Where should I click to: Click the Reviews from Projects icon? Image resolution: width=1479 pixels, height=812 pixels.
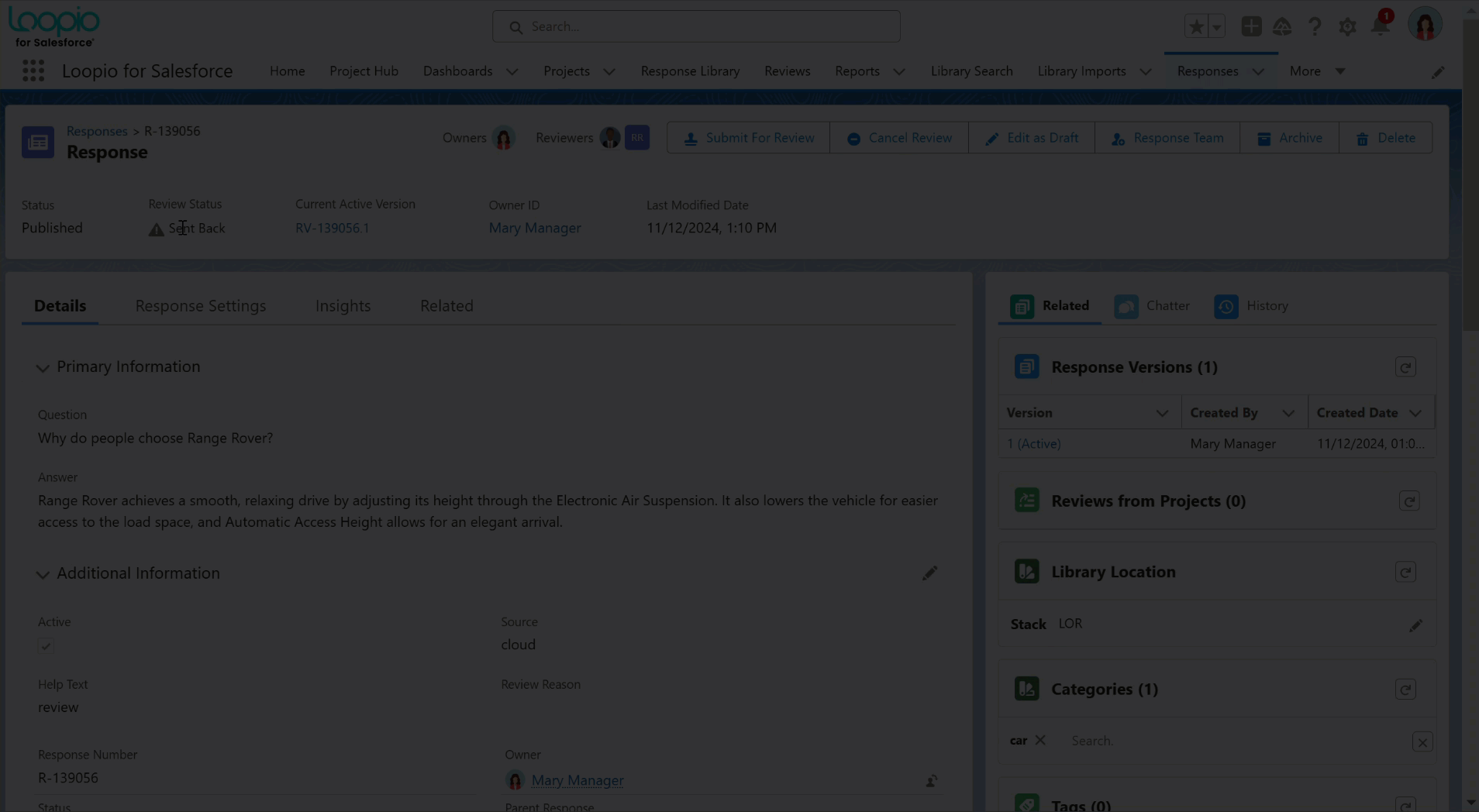tap(1026, 501)
